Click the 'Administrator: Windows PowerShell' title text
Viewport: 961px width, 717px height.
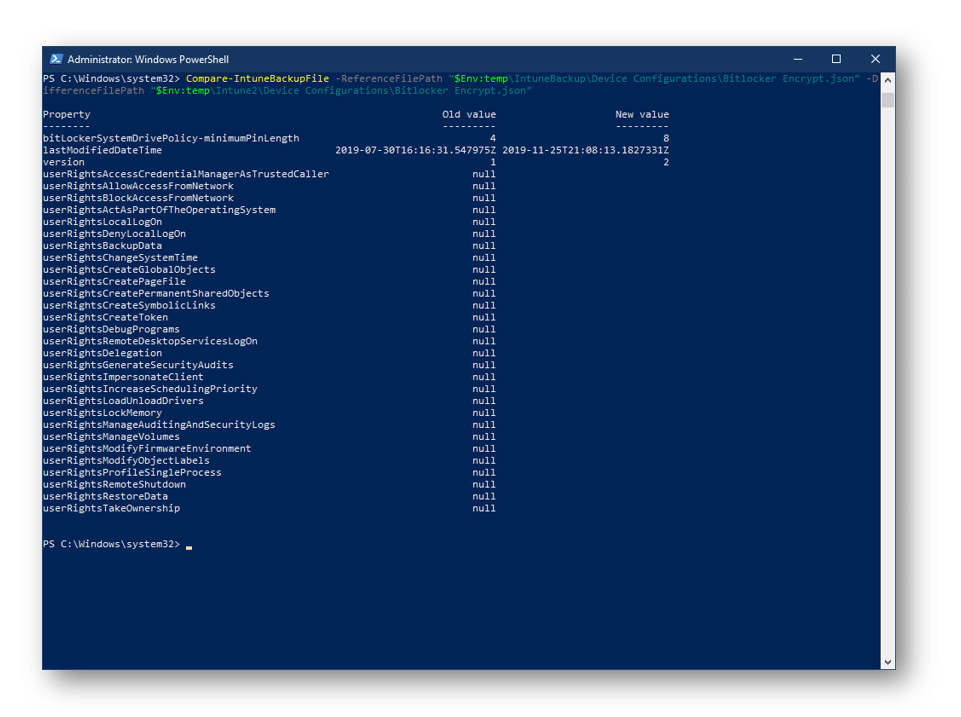click(148, 59)
